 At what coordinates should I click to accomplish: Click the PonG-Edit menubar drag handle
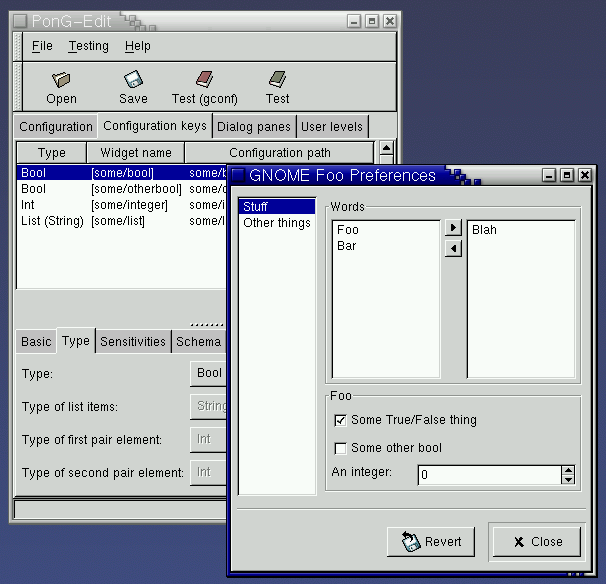18,47
